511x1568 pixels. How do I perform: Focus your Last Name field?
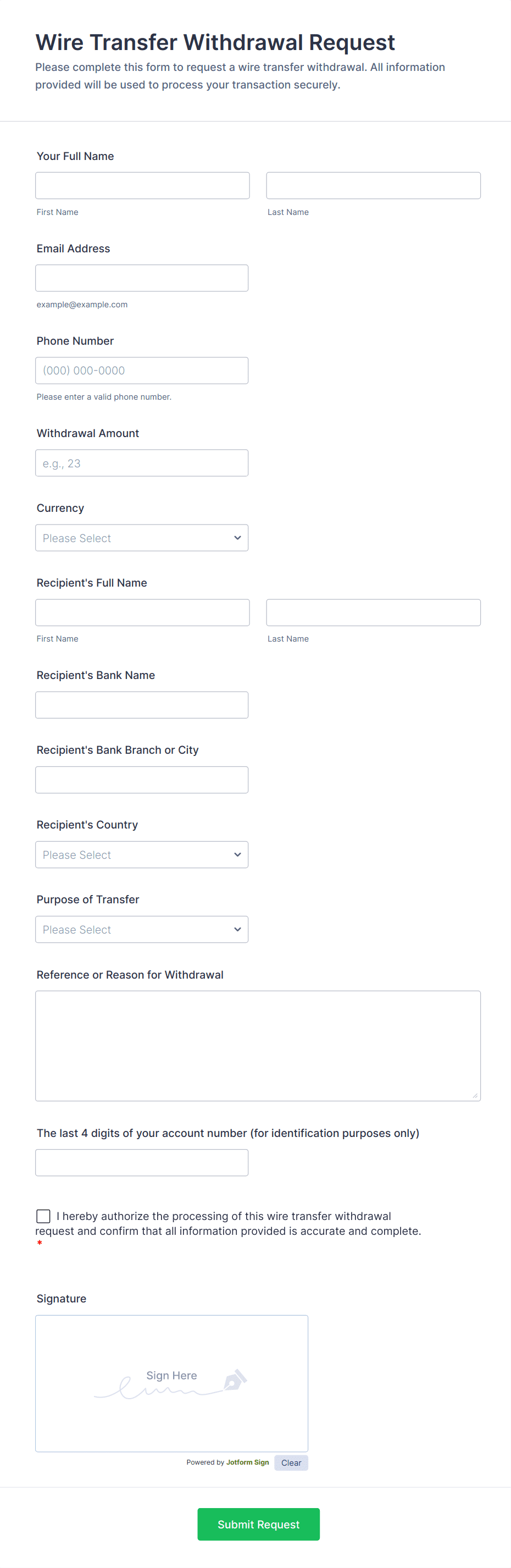[x=373, y=186]
